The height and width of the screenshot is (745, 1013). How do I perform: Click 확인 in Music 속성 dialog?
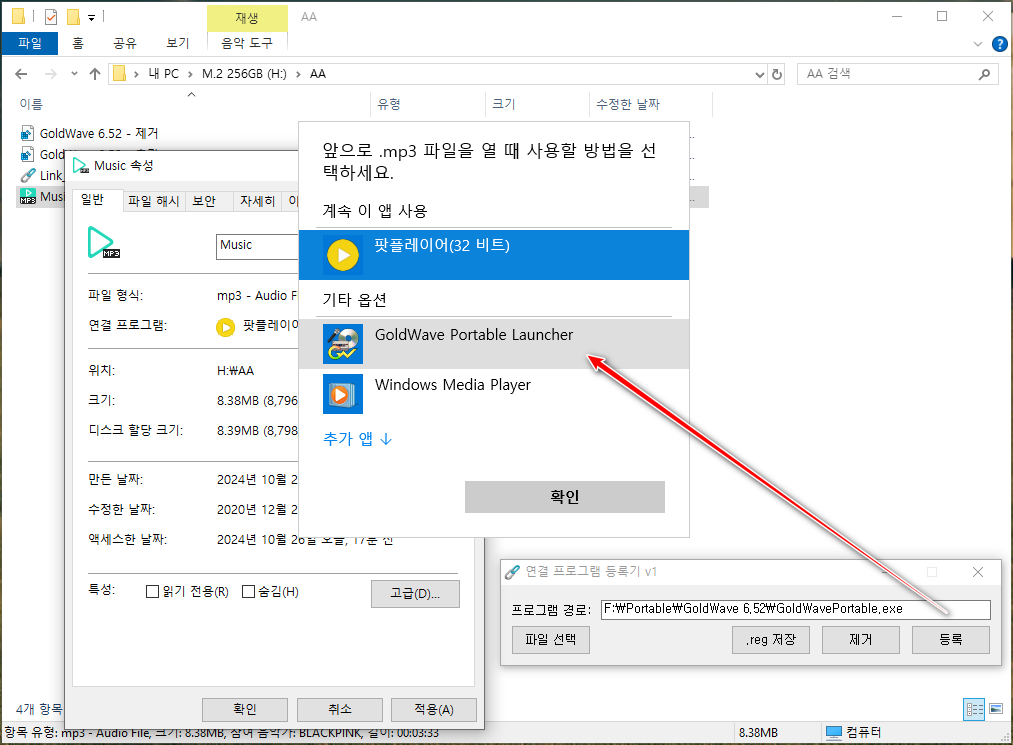(x=245, y=709)
